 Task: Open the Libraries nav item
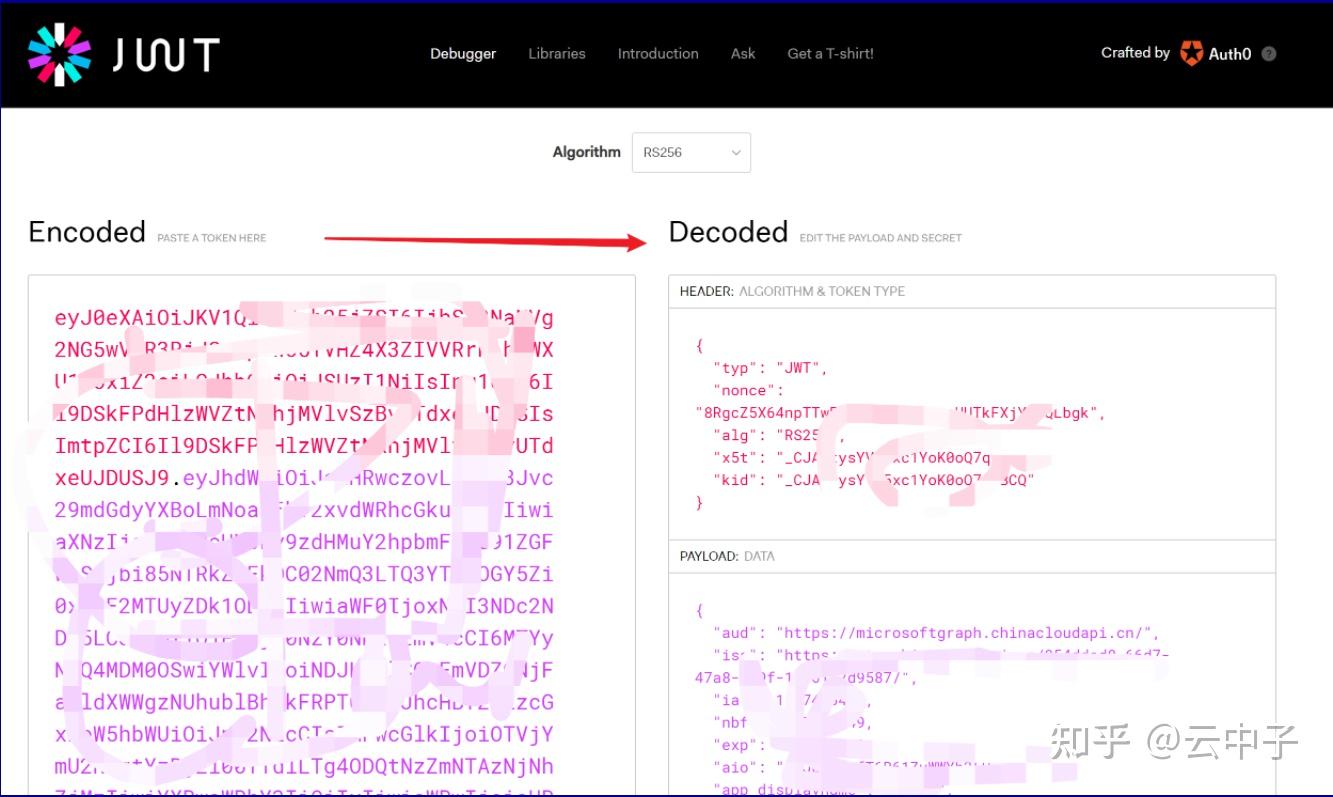(x=557, y=54)
